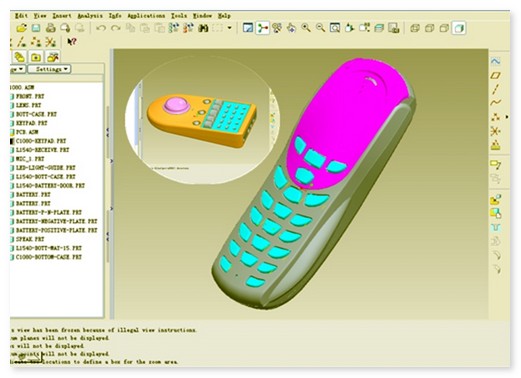Click the circular inset orange device thumbnail
The height and width of the screenshot is (378, 521).
[x=201, y=120]
